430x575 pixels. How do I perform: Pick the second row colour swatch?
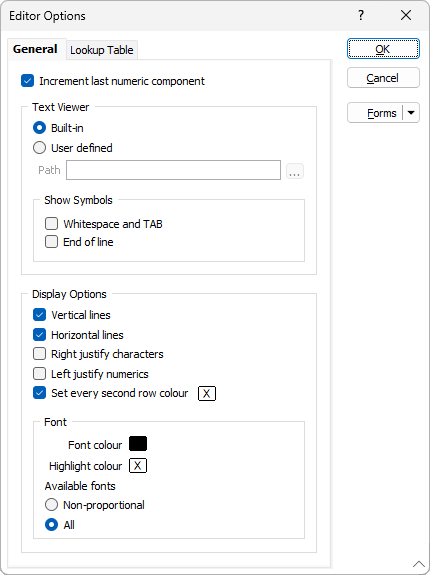[x=207, y=393]
